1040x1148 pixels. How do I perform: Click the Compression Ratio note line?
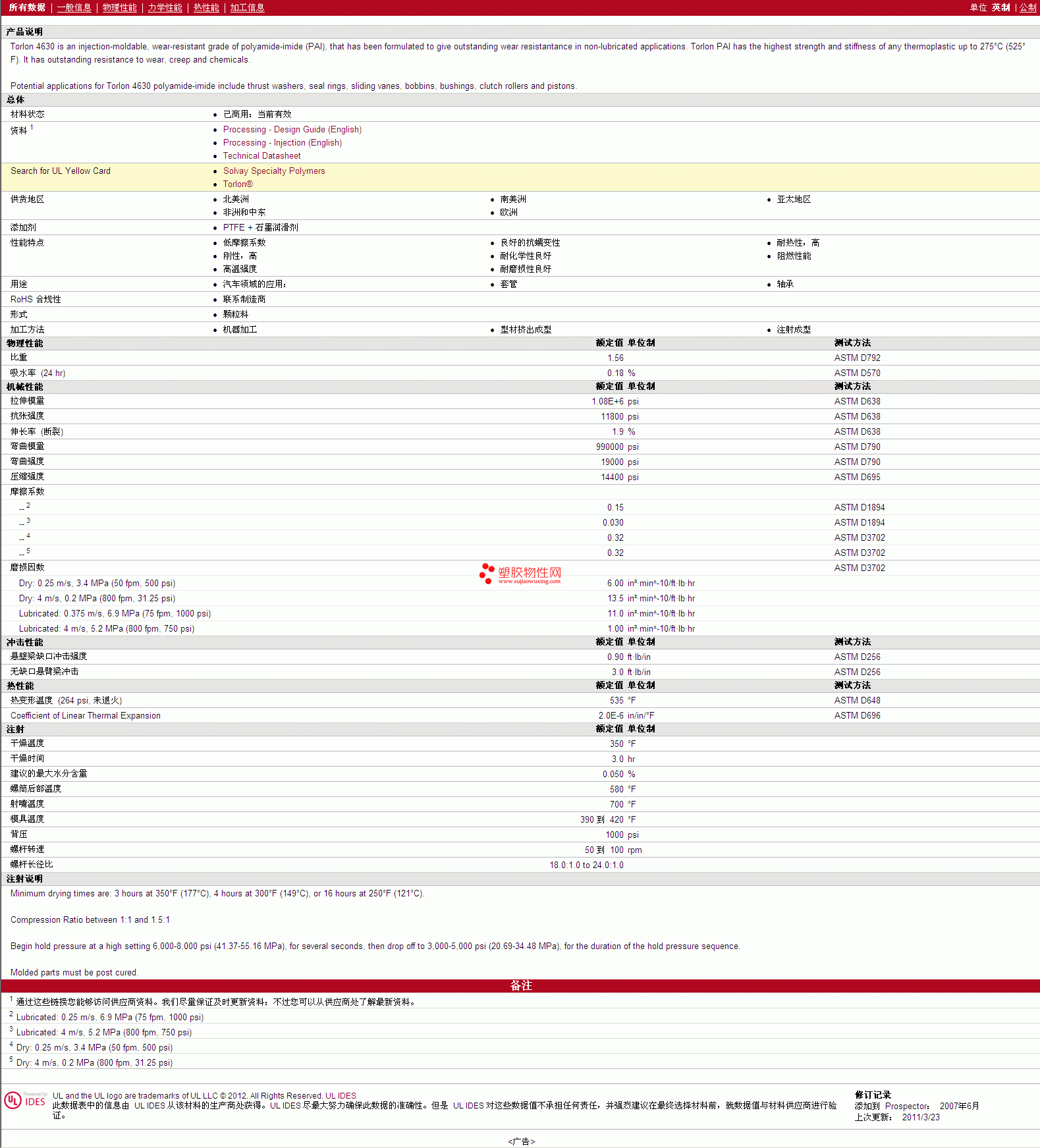click(x=90, y=920)
